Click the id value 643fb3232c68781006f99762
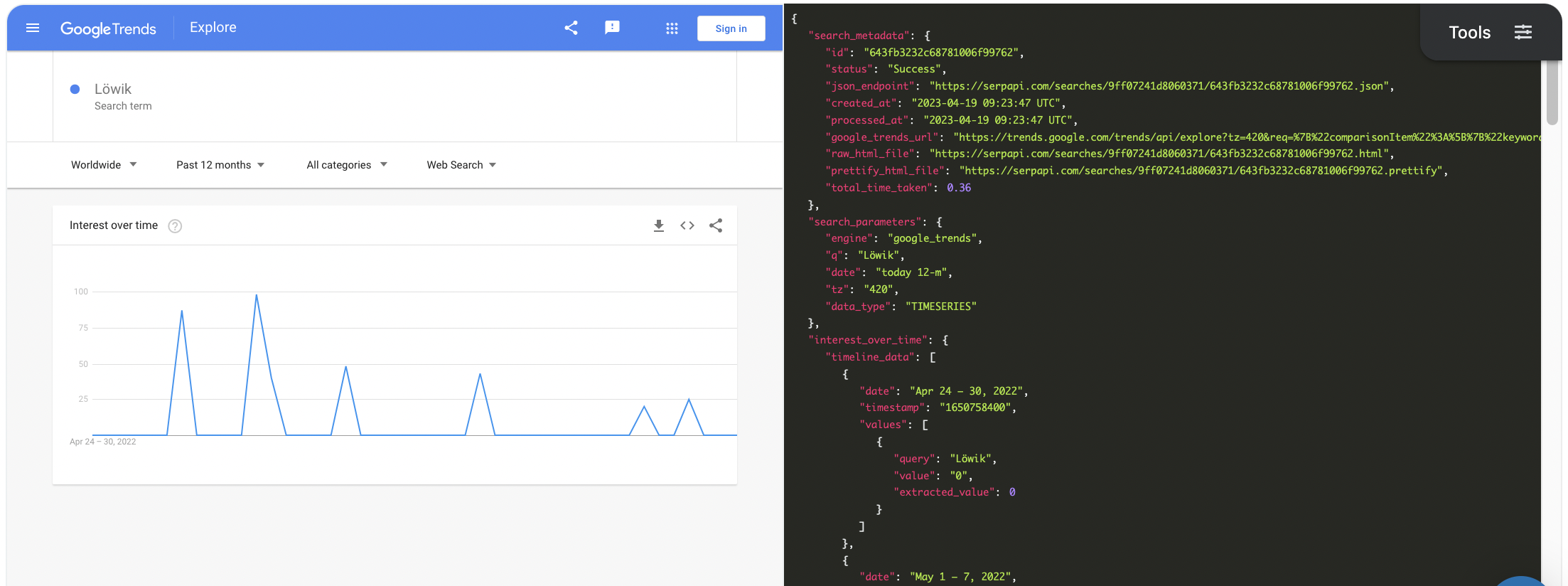This screenshot has height=586, width=1568. [x=941, y=53]
